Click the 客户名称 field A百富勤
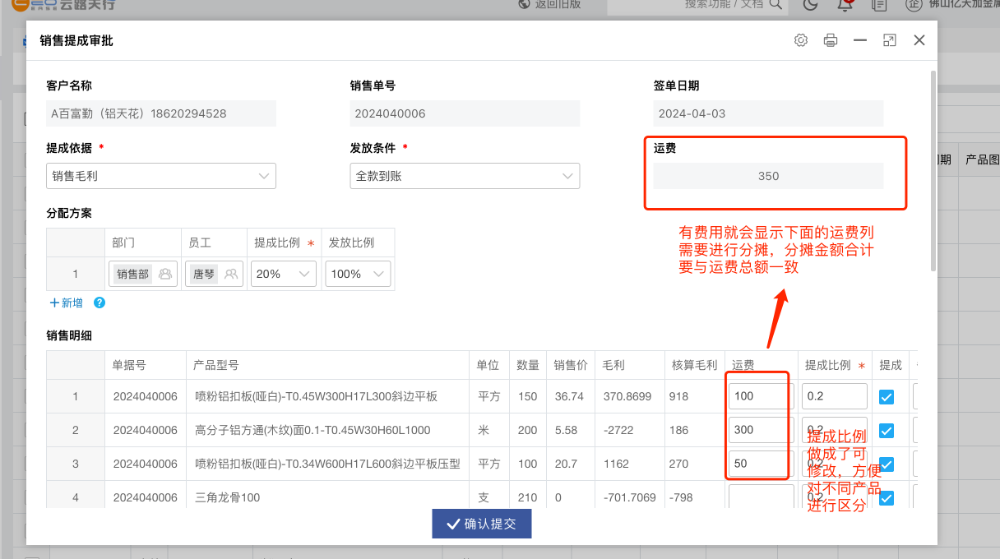1000x559 pixels. [161, 113]
